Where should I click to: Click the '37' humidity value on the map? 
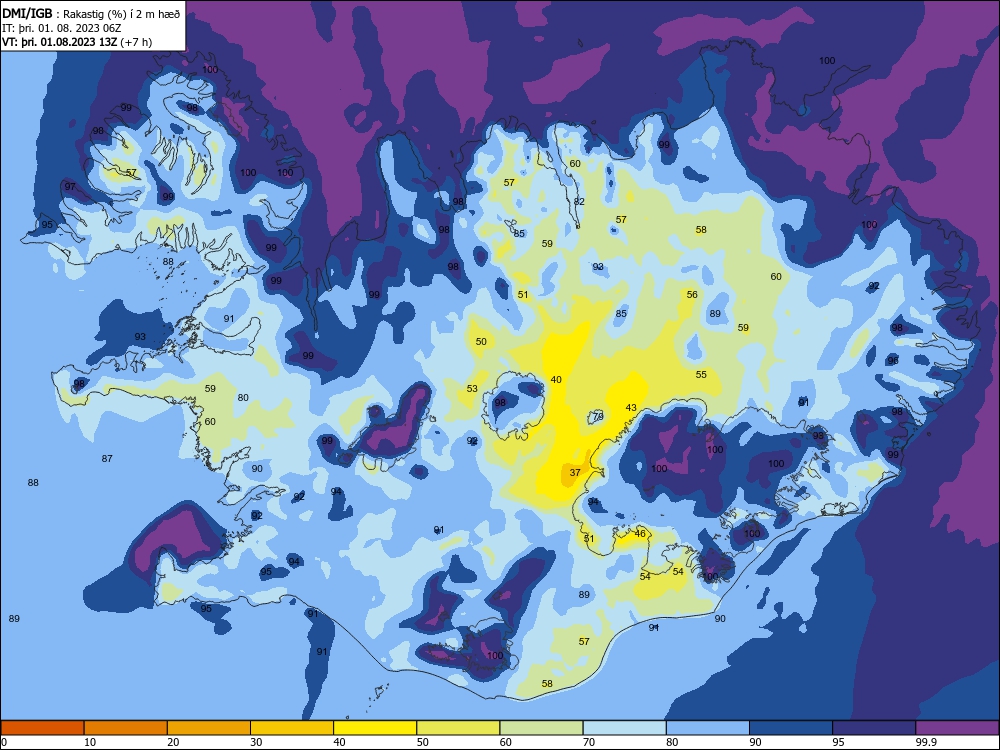click(575, 473)
